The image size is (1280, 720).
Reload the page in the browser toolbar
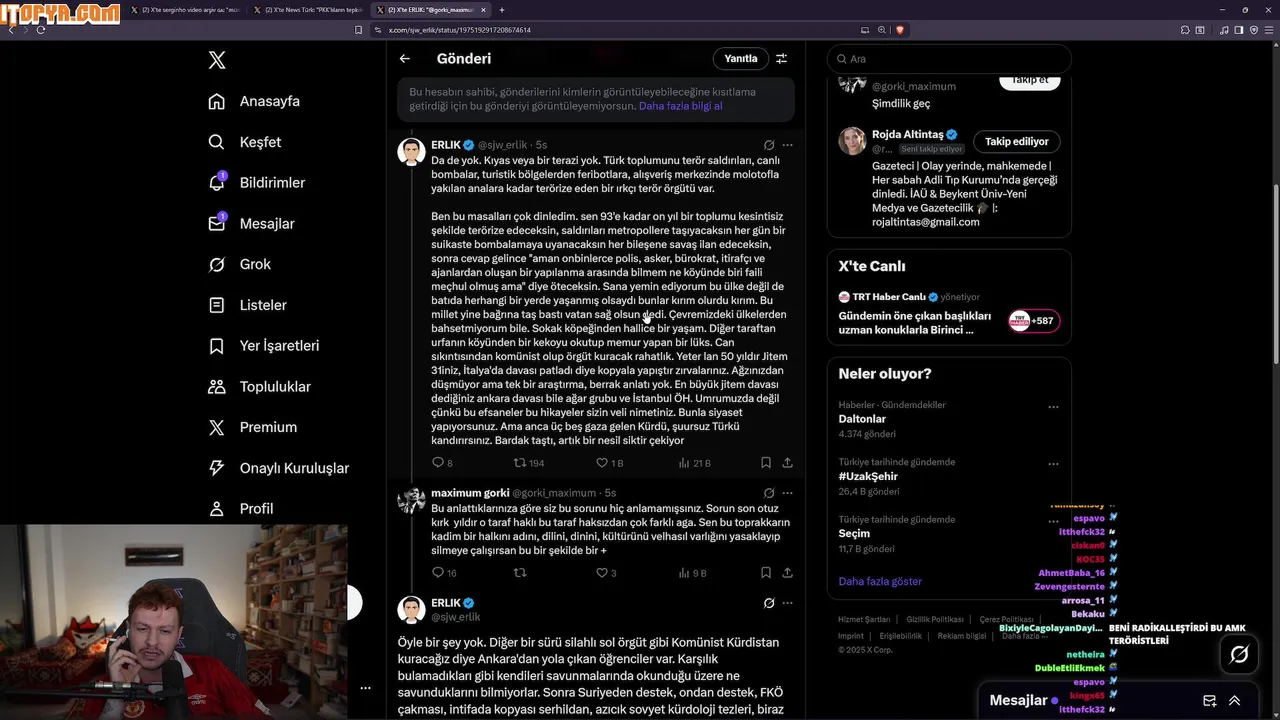coord(41,30)
